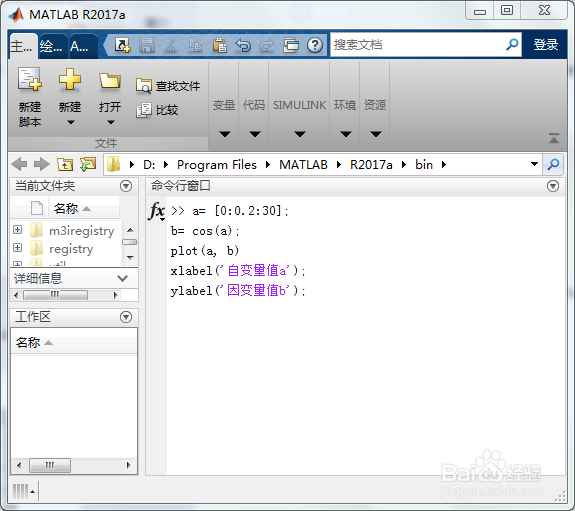Click the Paste clipboard icon
575x511 pixels.
point(219,45)
